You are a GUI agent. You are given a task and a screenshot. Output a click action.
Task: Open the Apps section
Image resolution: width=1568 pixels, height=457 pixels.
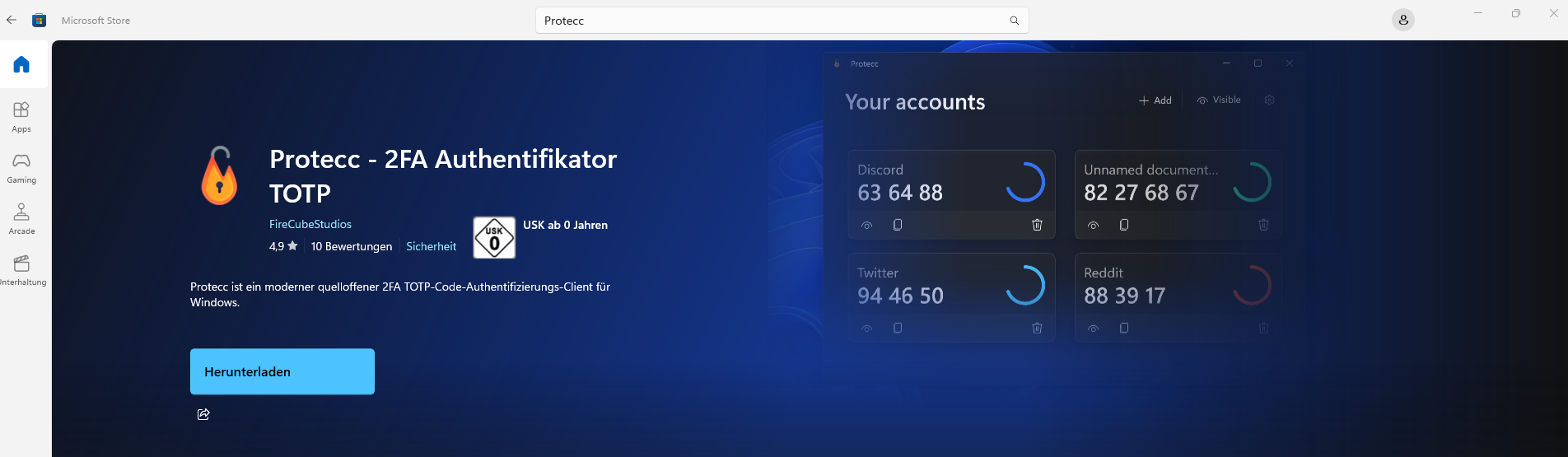[x=21, y=116]
